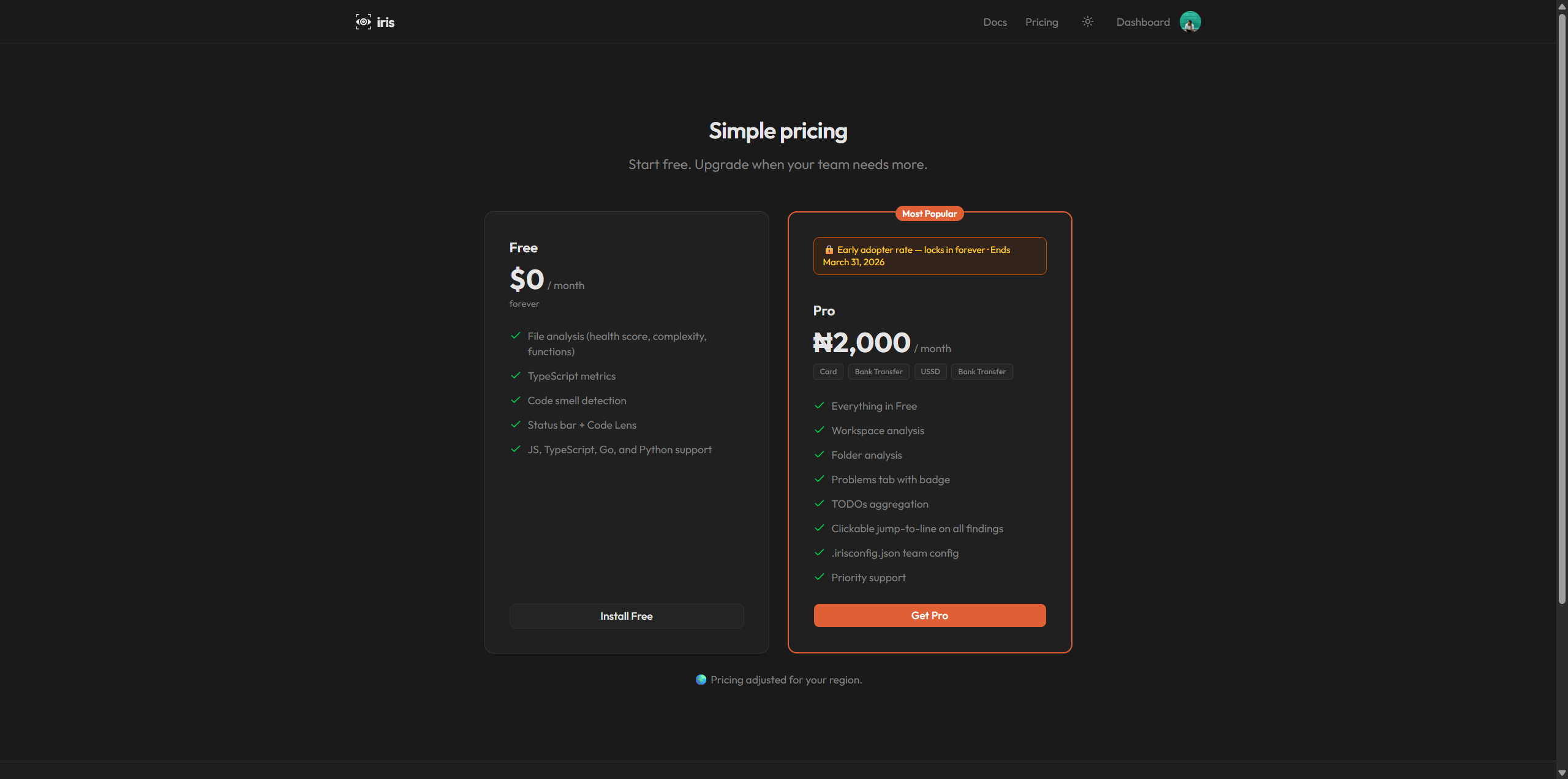
Task: Click the early adopter rate banner
Action: 929,255
